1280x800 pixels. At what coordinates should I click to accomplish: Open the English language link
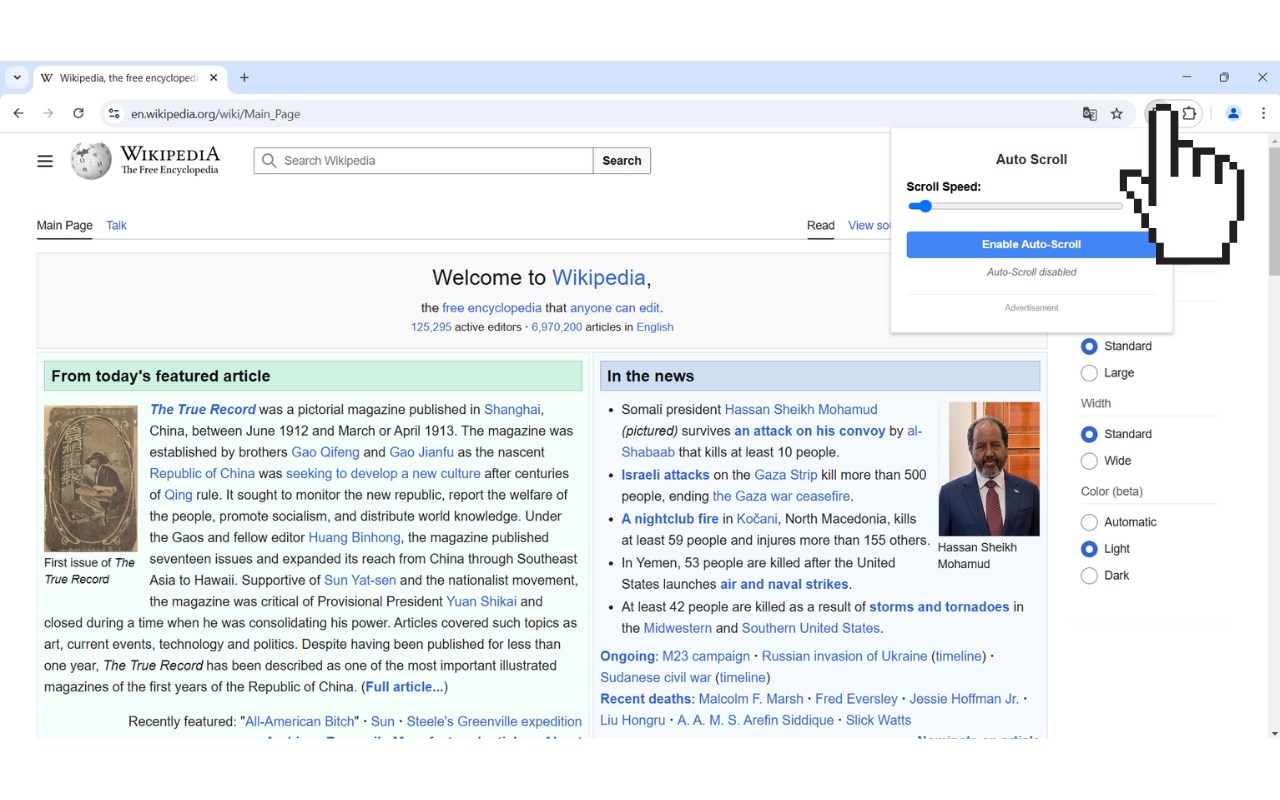pyautogui.click(x=655, y=327)
